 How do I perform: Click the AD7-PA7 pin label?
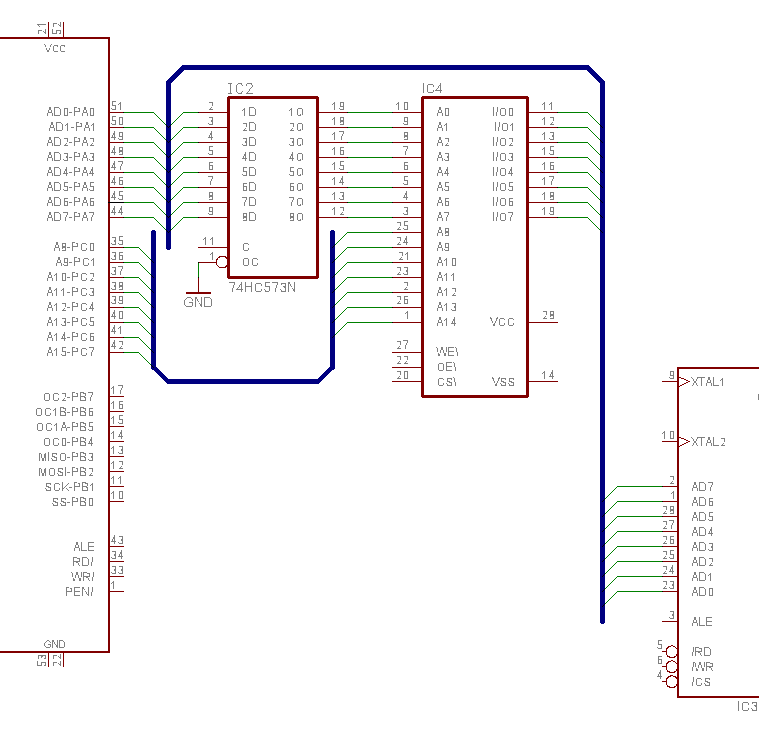click(71, 217)
